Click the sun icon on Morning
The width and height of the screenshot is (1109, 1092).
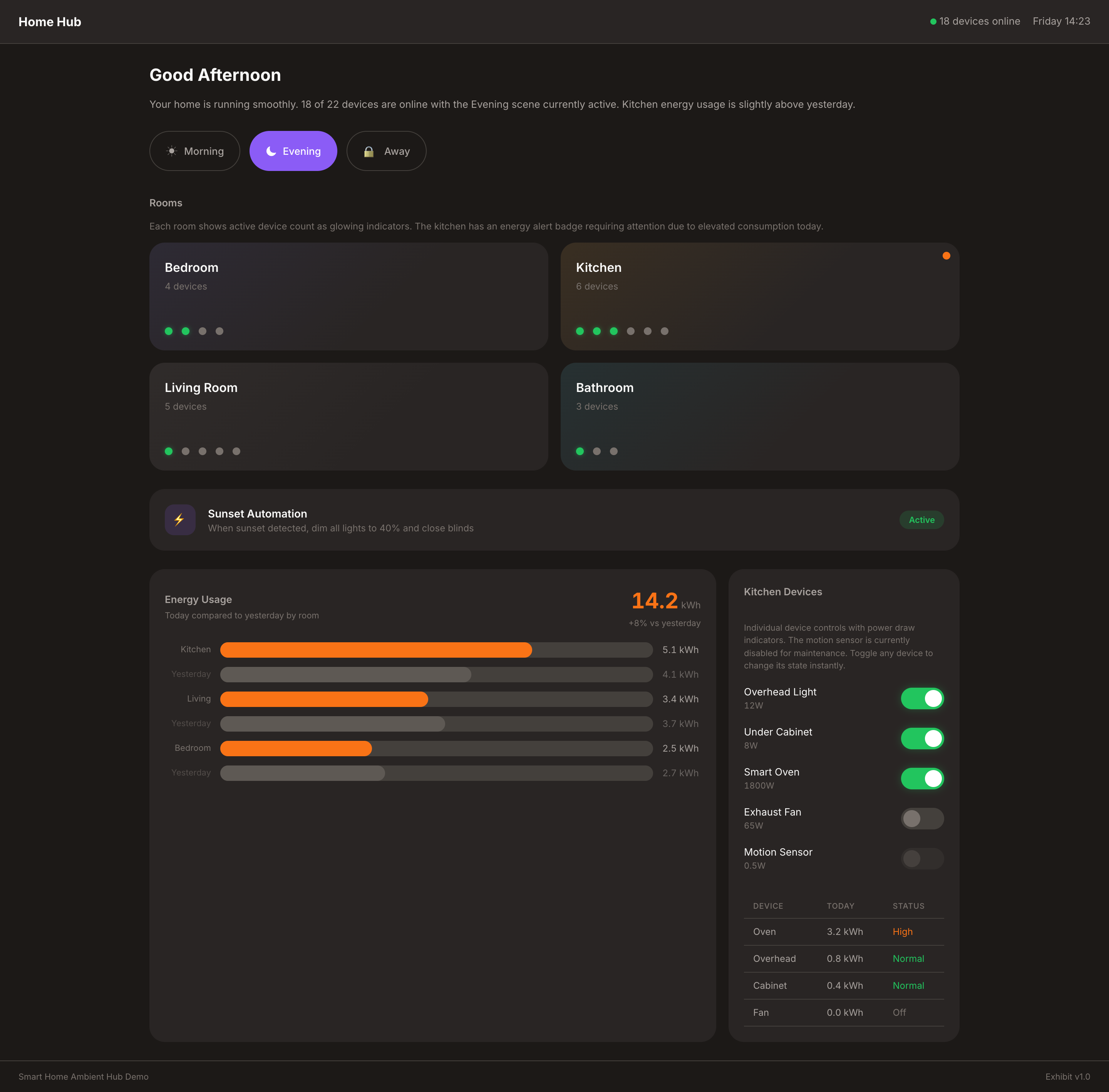pyautogui.click(x=171, y=151)
